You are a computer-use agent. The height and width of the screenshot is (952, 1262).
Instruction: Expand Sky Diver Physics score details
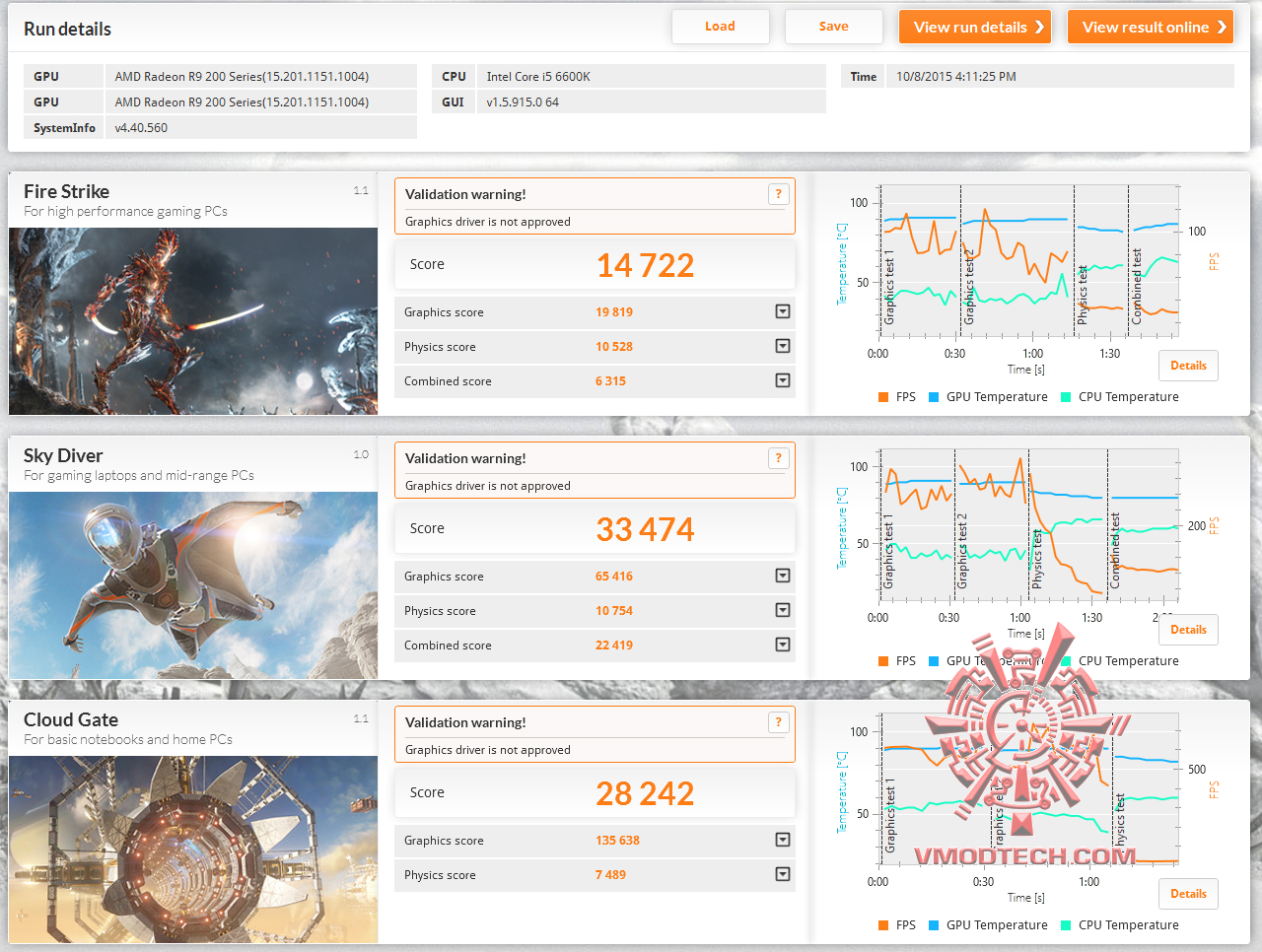783,610
